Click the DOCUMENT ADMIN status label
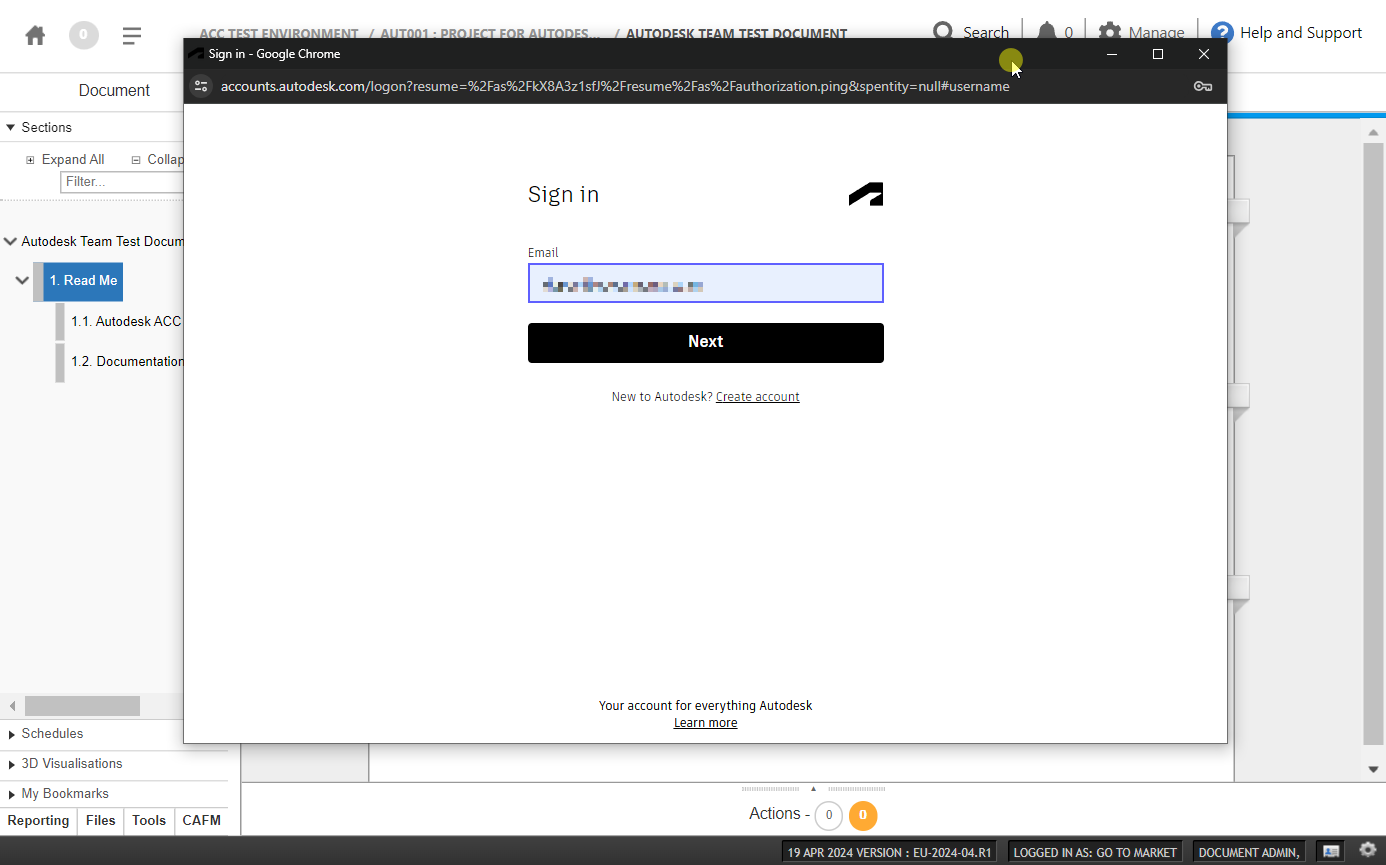Viewport: 1386px width, 865px height. point(1249,853)
